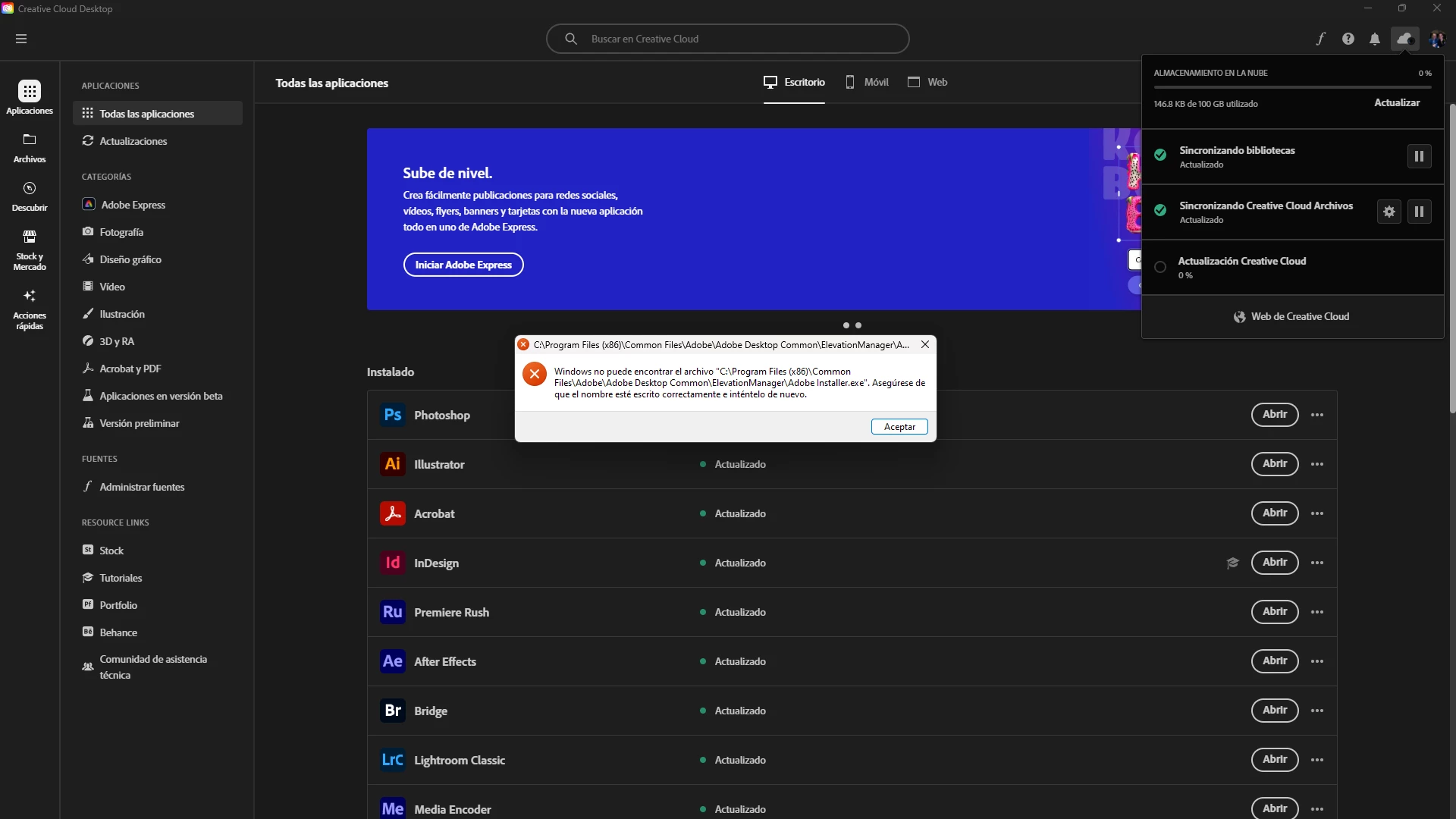
Task: Click the help question mark icon
Action: [1348, 39]
